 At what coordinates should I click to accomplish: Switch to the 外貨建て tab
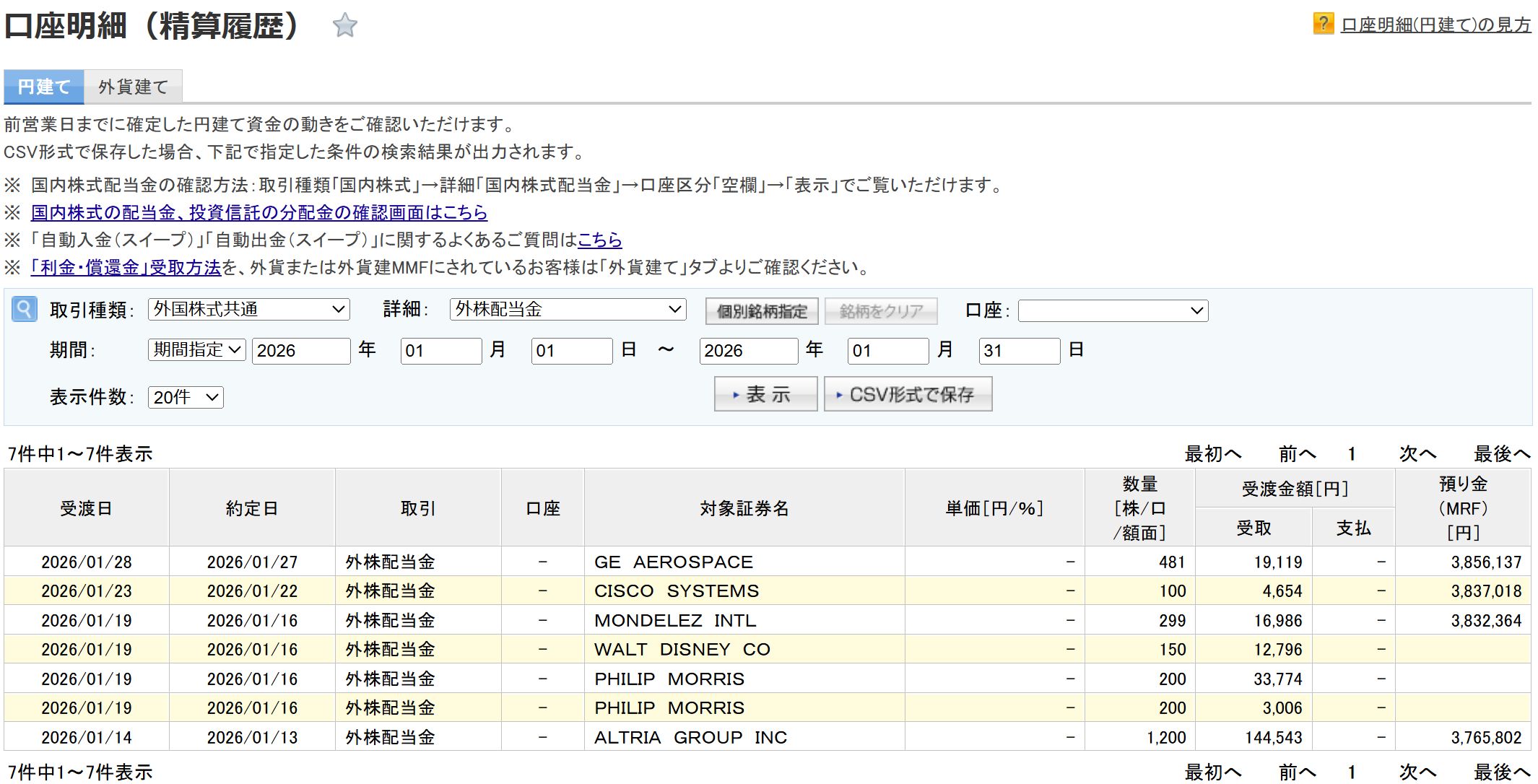pyautogui.click(x=133, y=87)
